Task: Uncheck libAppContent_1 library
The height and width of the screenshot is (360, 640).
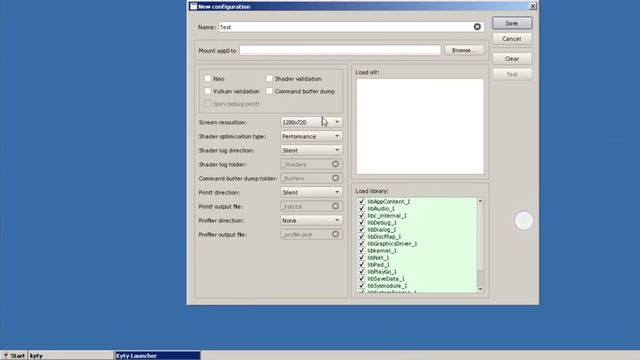Action: pyautogui.click(x=361, y=202)
